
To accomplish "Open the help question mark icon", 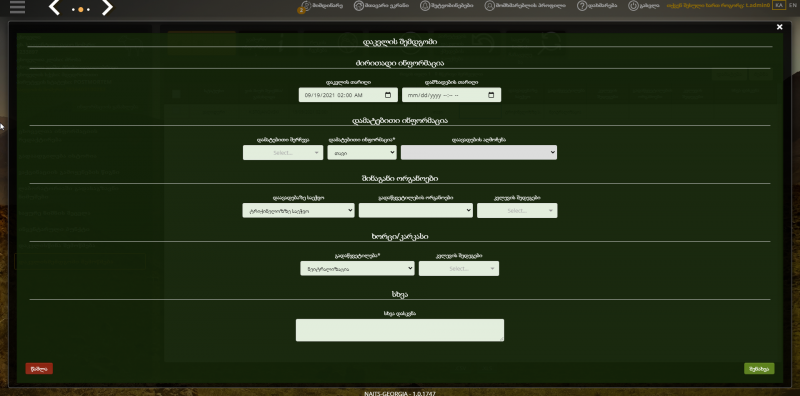I will point(582,6).
